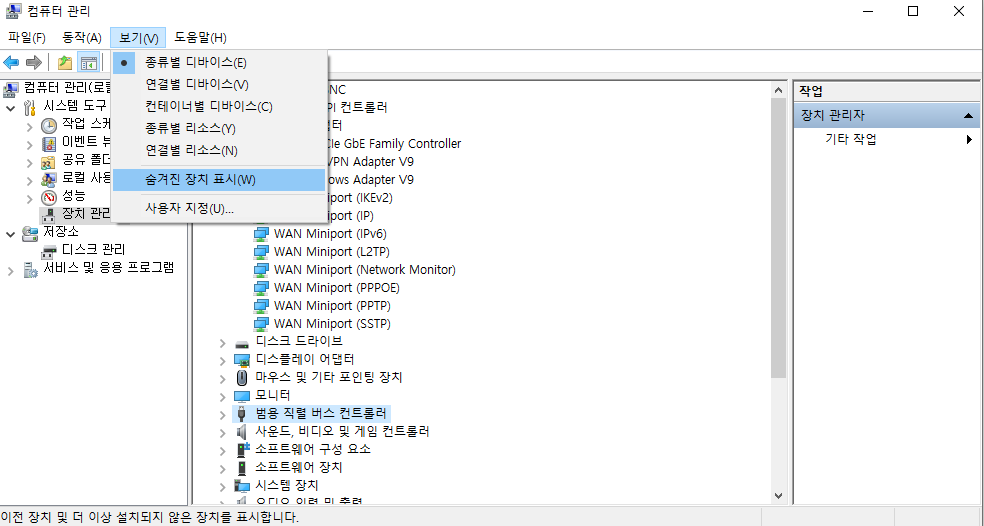Select WAN Miniport (Network Monitor) device
The height and width of the screenshot is (526, 984).
coord(365,270)
